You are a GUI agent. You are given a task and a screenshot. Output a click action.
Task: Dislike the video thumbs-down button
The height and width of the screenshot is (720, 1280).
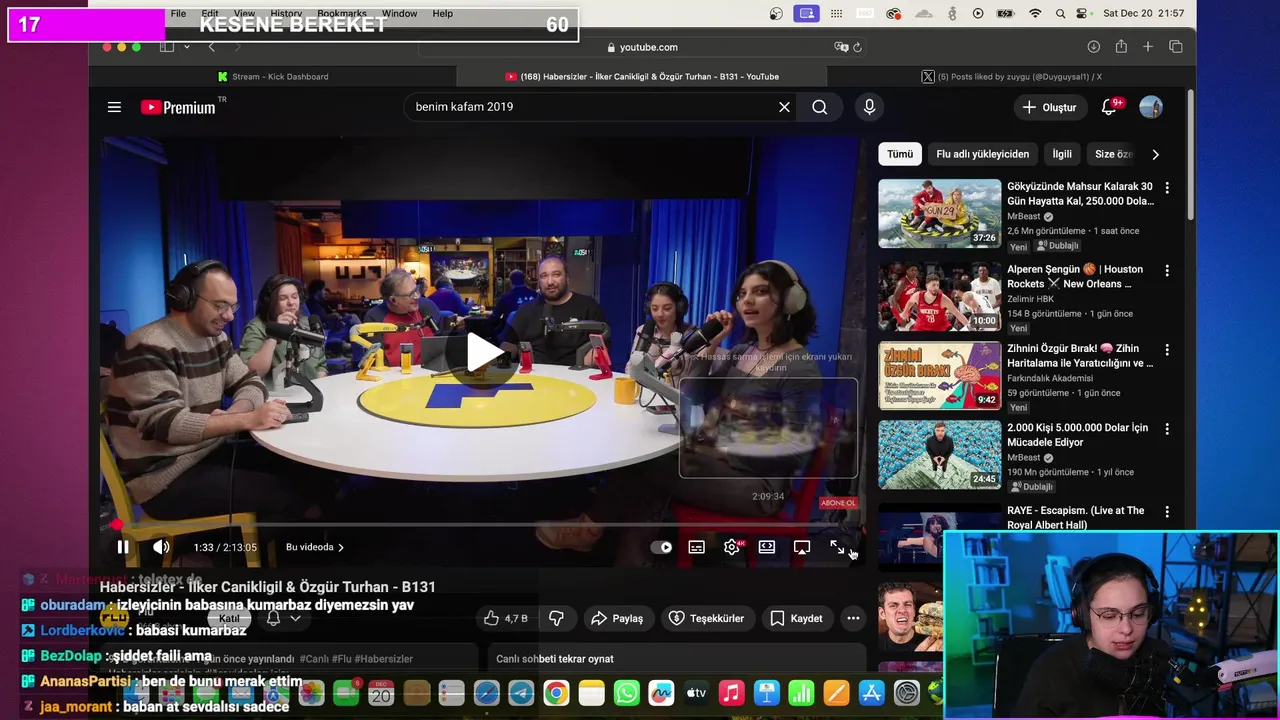(557, 618)
